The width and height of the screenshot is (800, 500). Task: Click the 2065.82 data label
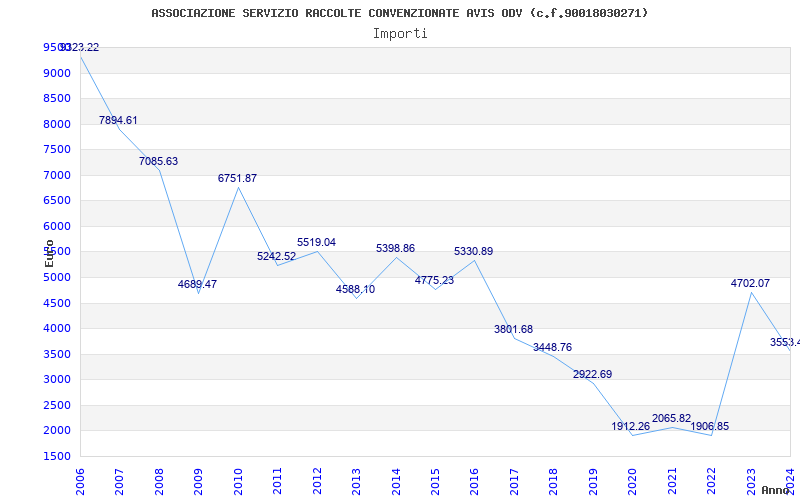click(671, 418)
